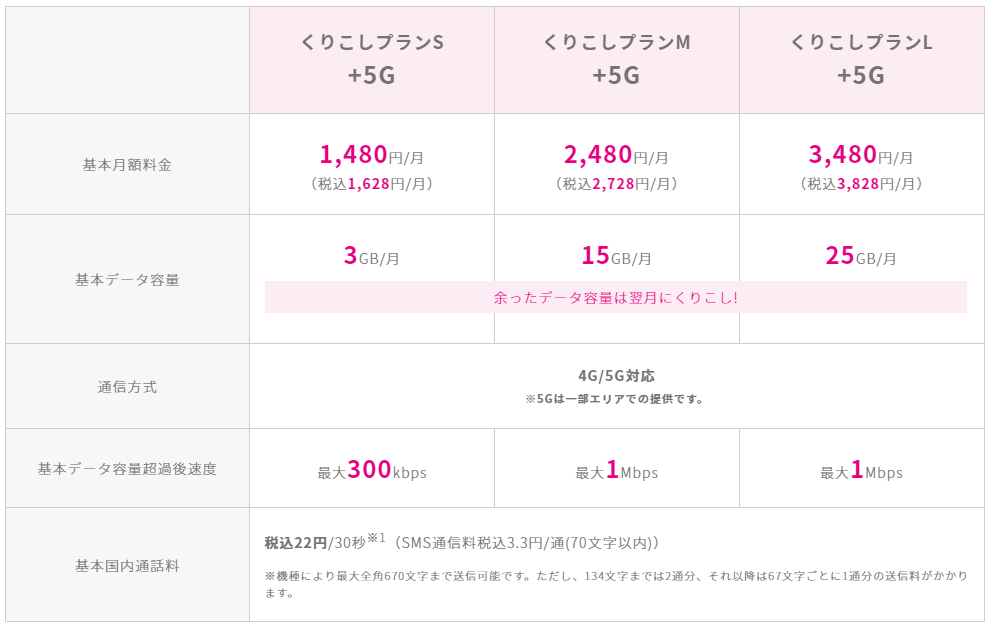The width and height of the screenshot is (992, 632).
Task: Click the 4G/5G対応 text
Action: coord(616,376)
